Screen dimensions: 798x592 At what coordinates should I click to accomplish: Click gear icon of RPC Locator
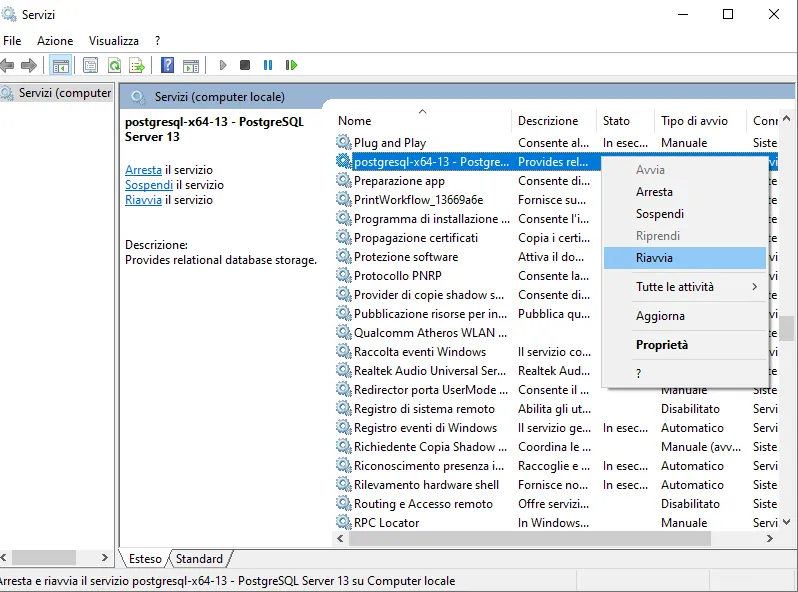344,522
